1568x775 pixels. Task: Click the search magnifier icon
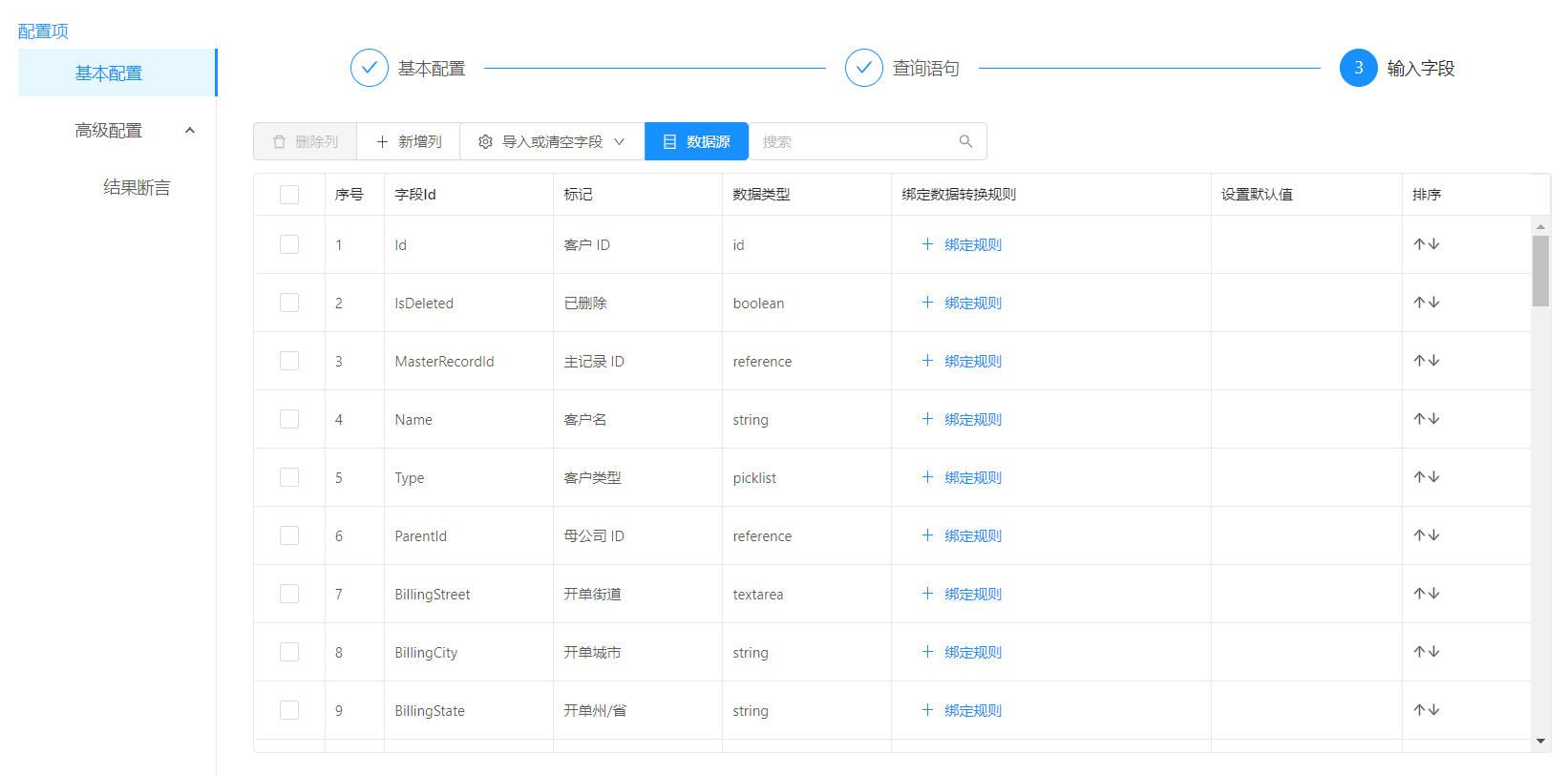(965, 141)
